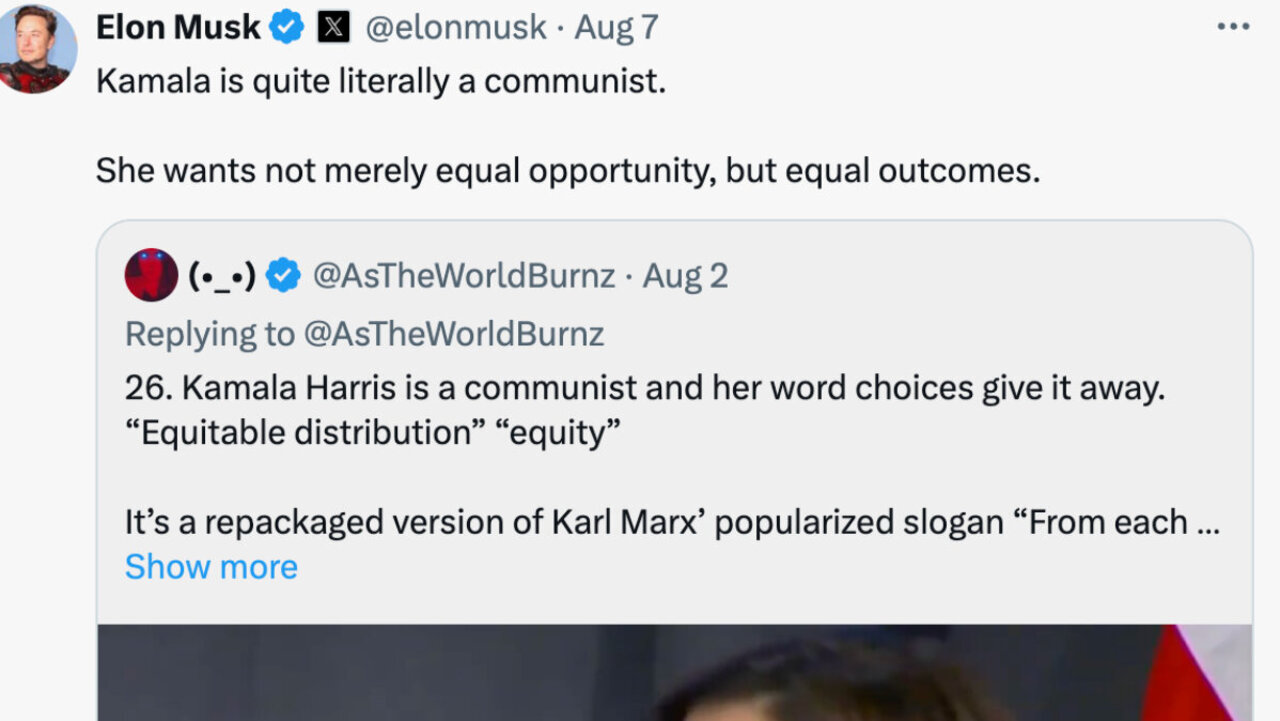The width and height of the screenshot is (1280, 721).
Task: Open the three-dot more options menu
Action: point(1233,27)
